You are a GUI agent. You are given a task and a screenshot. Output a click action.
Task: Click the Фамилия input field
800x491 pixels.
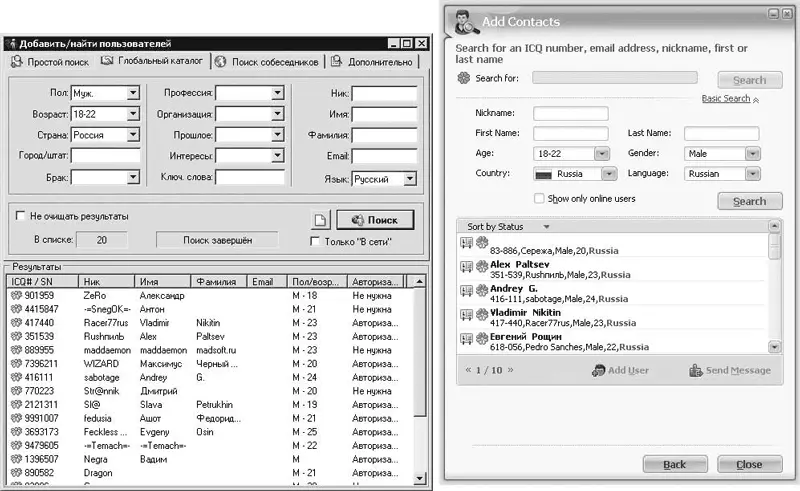(384, 135)
